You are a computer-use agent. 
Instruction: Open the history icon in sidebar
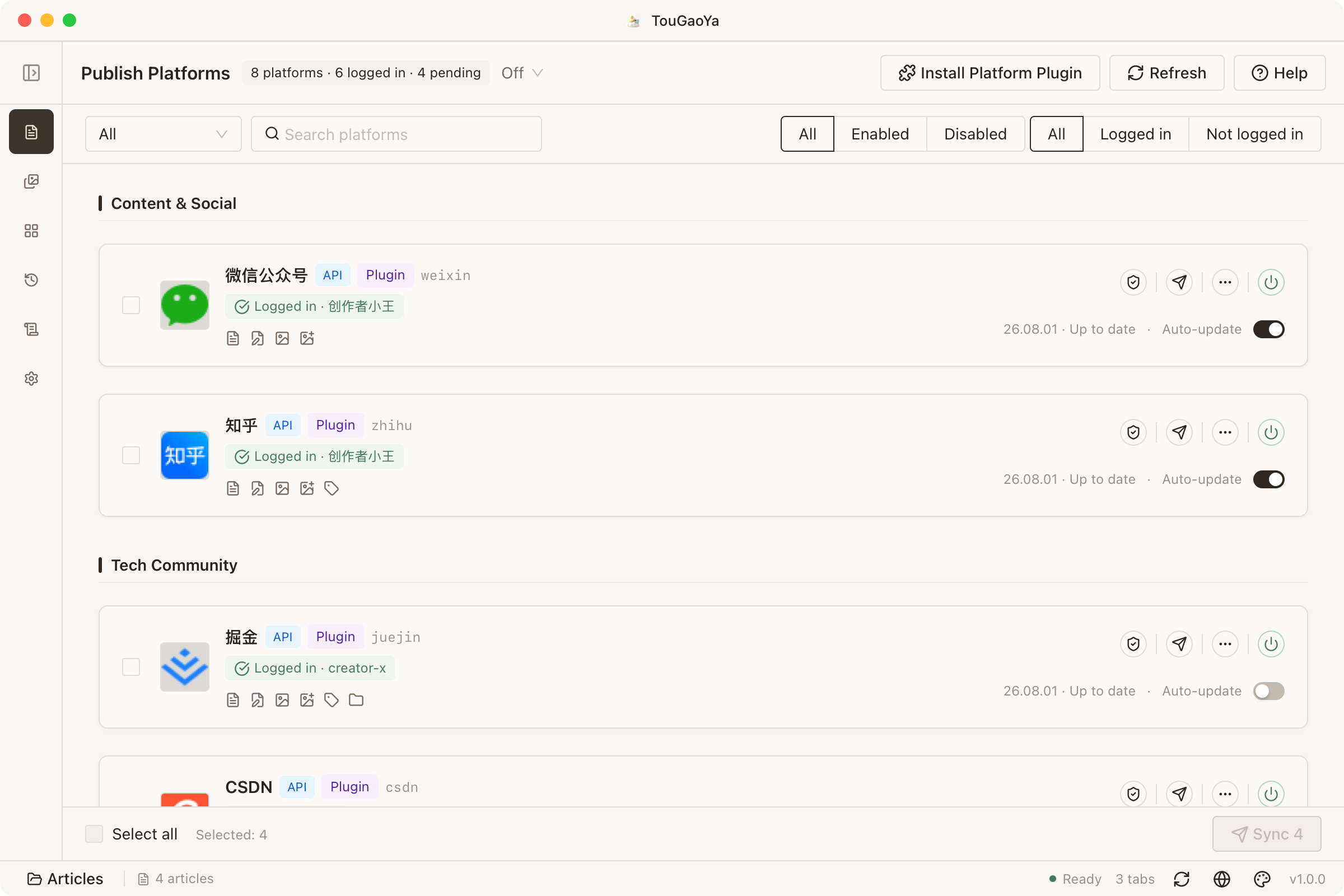pos(31,280)
